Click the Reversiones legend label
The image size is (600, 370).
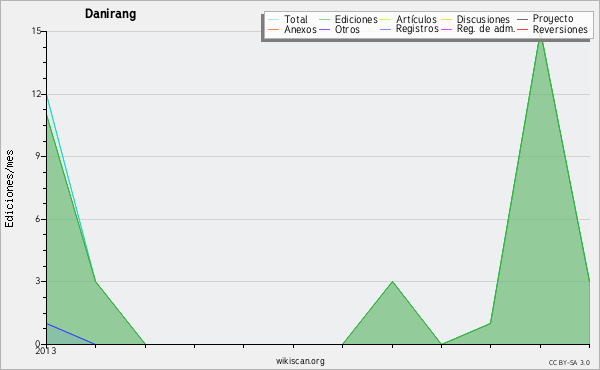coord(560,29)
